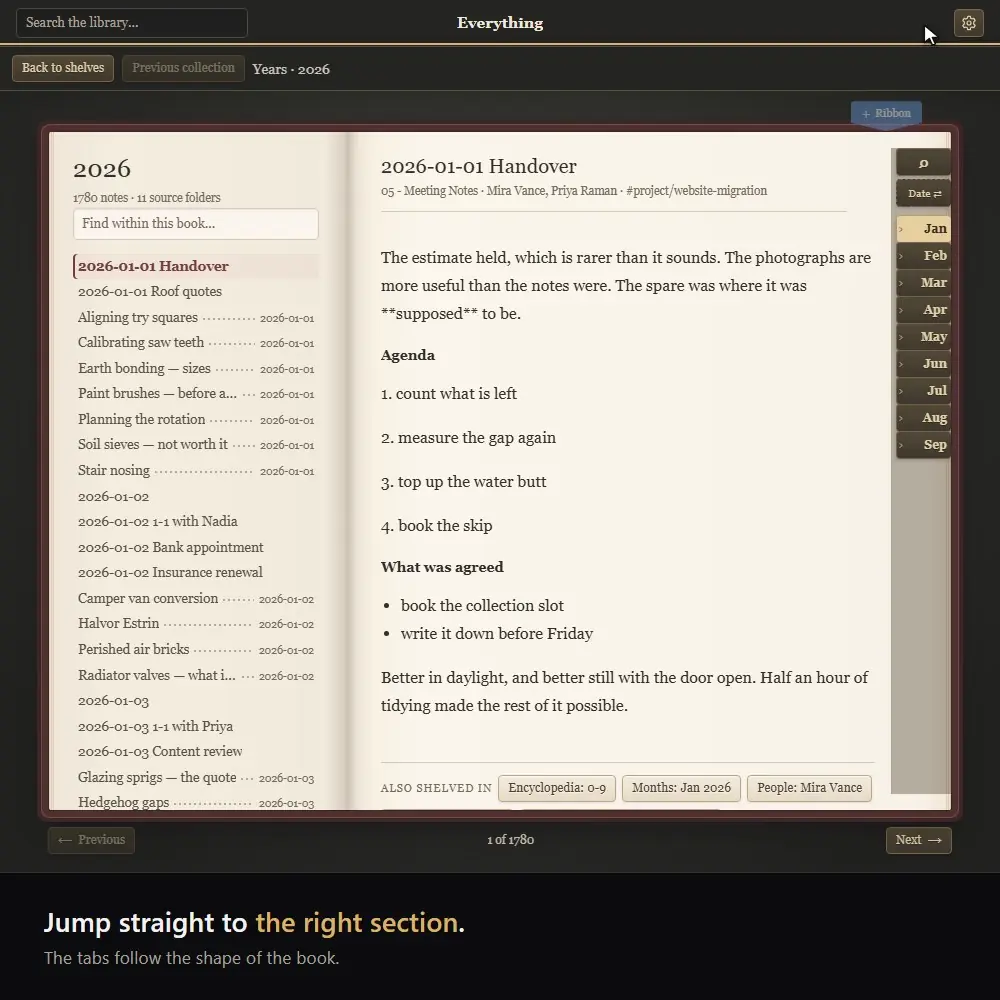Open note 2026-01-01 Roof quotes

pyautogui.click(x=196, y=291)
